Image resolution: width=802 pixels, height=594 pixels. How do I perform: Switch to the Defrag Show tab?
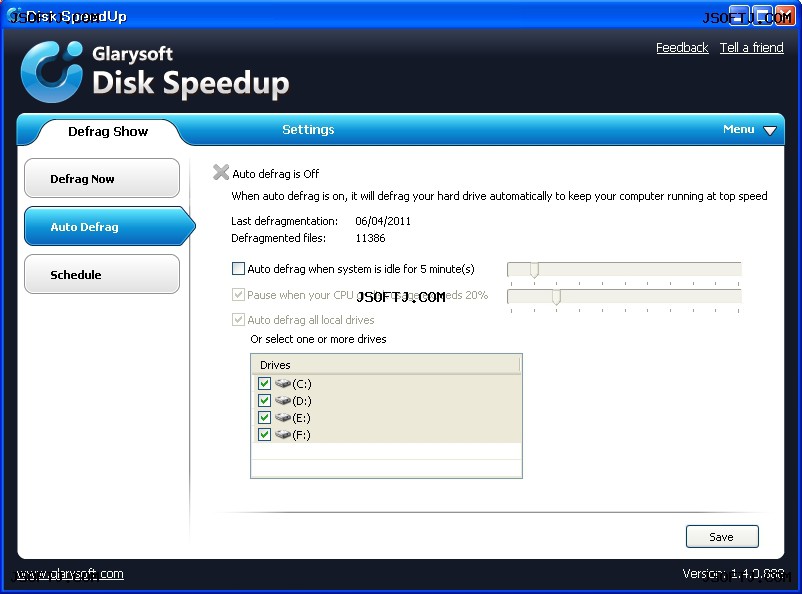tap(108, 131)
